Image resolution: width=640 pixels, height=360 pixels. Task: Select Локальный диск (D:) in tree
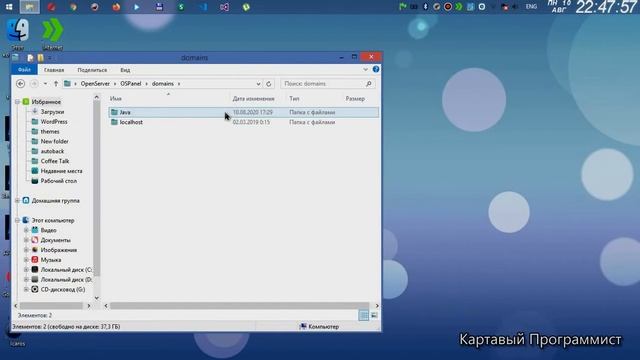(x=66, y=280)
